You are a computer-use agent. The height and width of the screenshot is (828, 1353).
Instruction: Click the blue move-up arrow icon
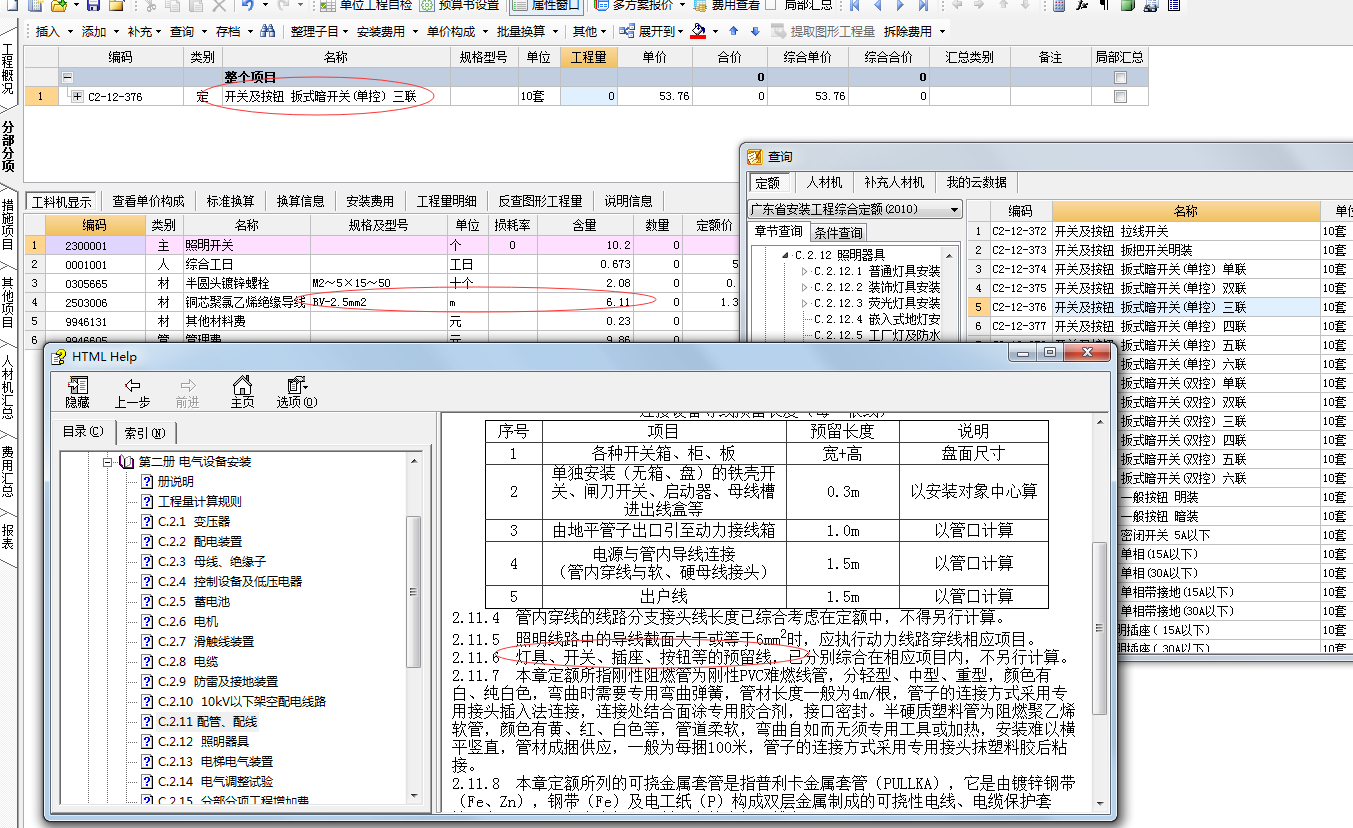733,31
